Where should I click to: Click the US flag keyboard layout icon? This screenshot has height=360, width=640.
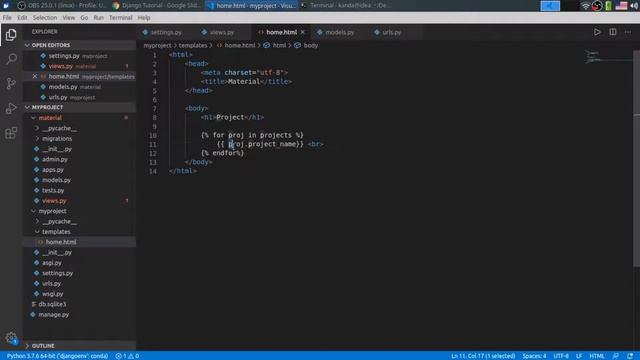click(x=621, y=6)
